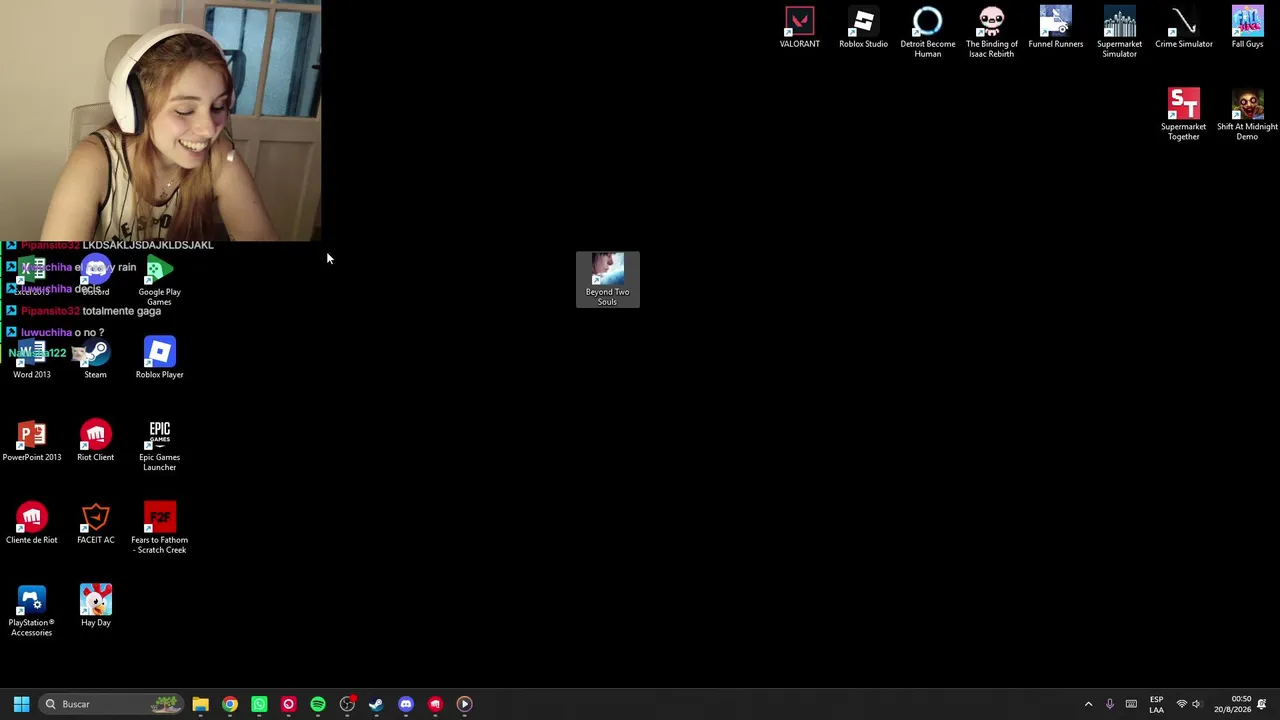
Task: Select the Excel 2013 desktop shortcut
Action: pos(32,277)
